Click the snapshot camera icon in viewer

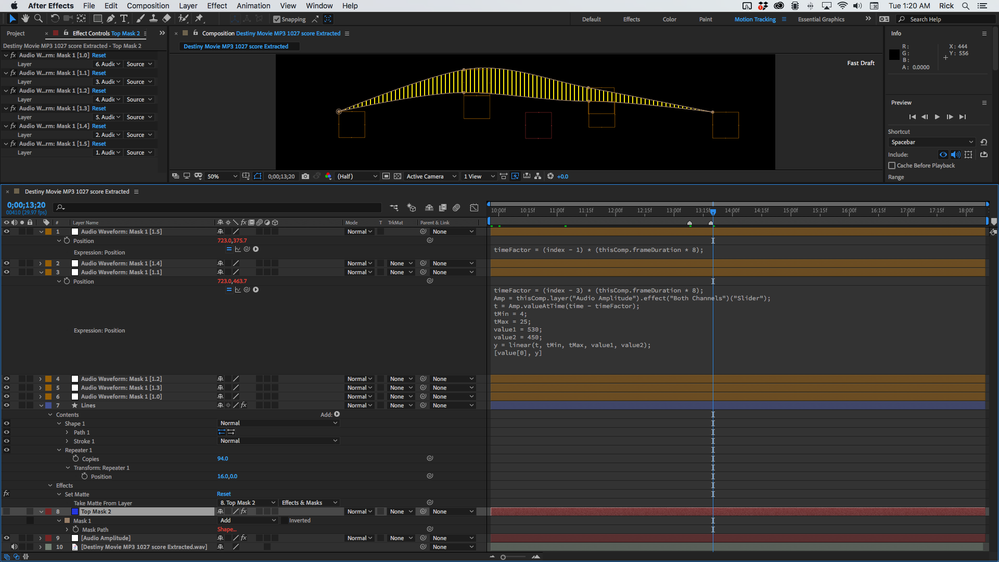pos(305,176)
